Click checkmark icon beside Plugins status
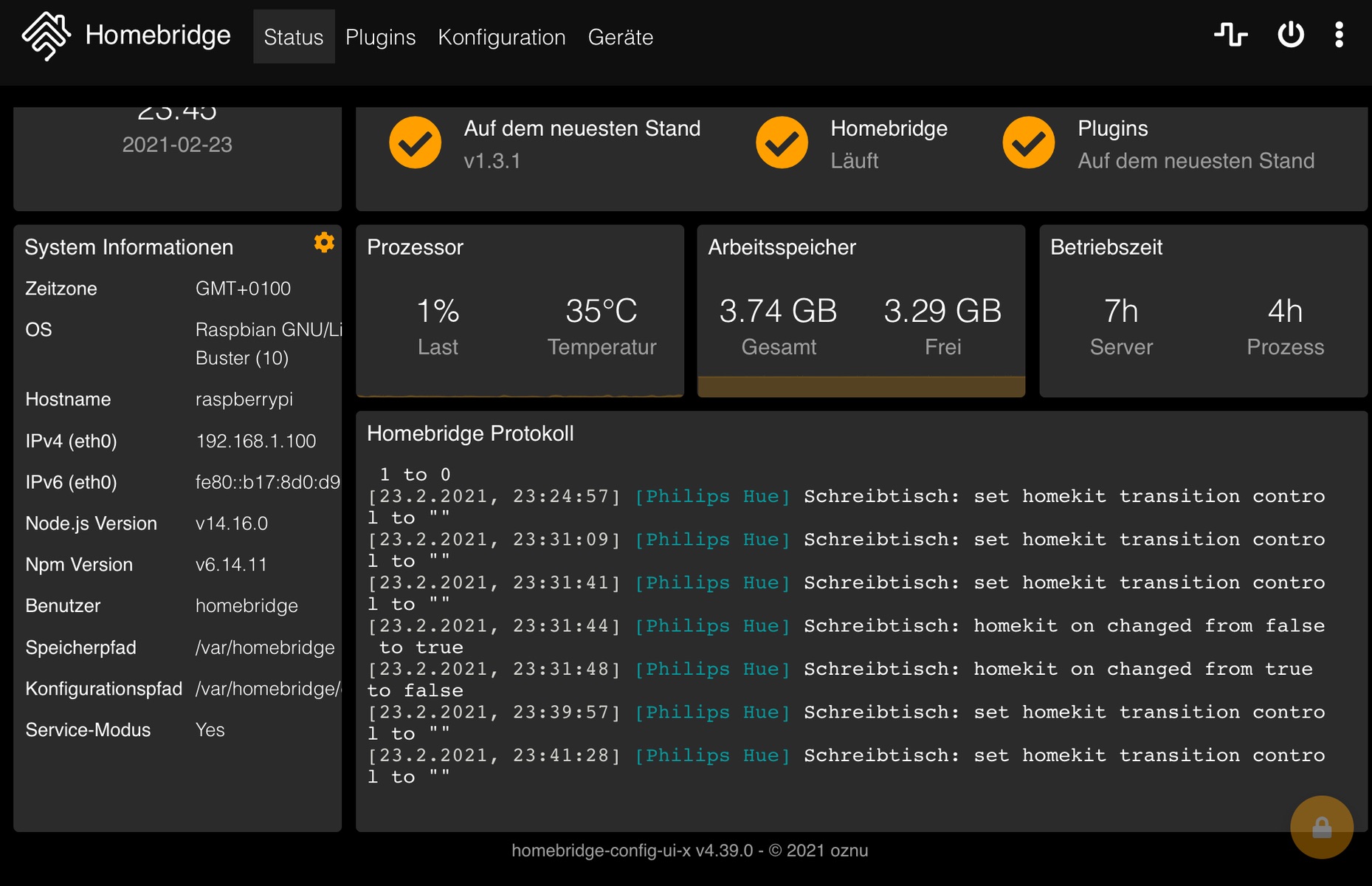 [x=1028, y=143]
